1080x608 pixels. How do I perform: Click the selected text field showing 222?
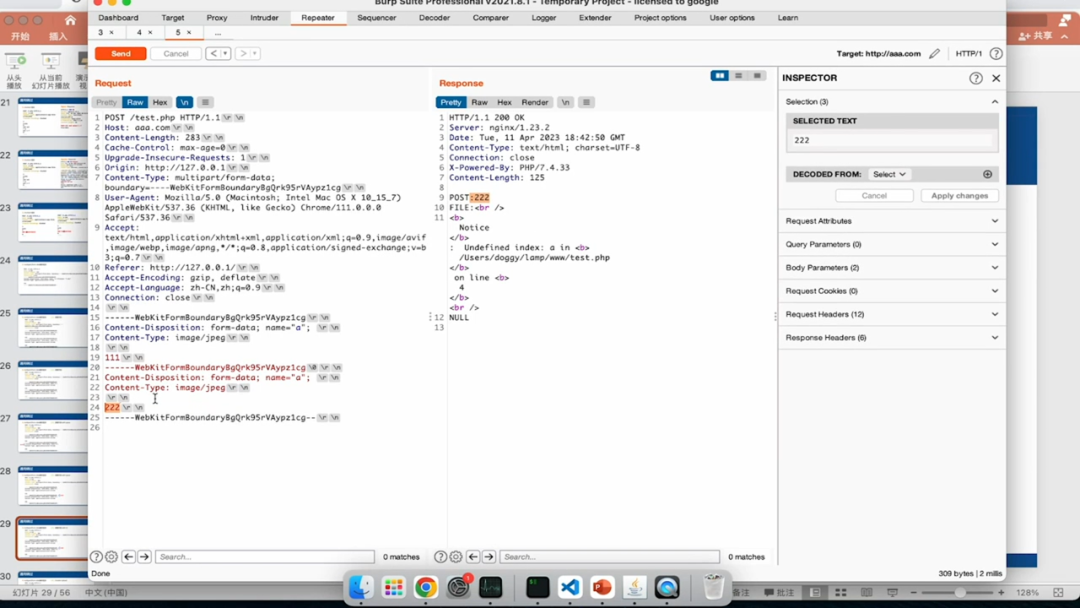(x=892, y=140)
